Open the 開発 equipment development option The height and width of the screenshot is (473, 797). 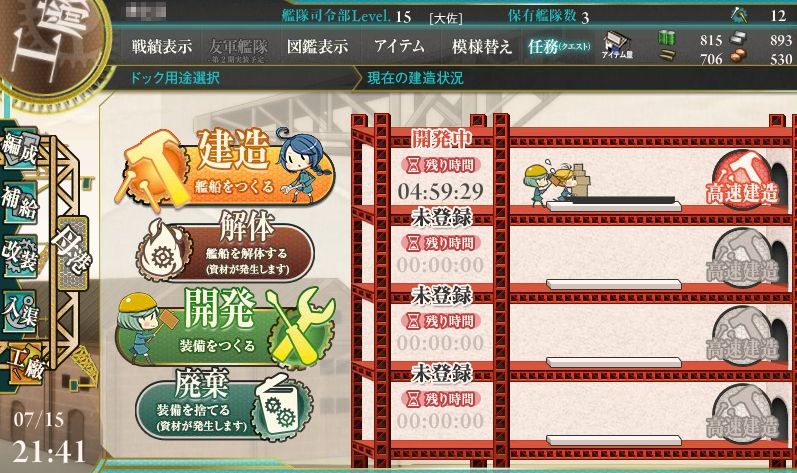click(x=225, y=328)
